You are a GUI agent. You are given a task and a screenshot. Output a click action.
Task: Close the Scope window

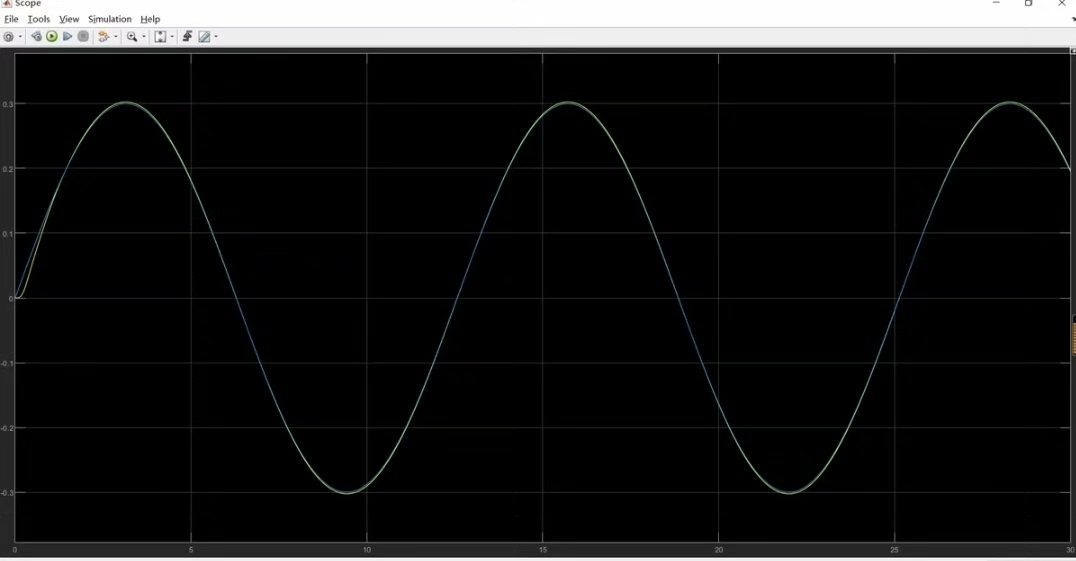click(x=1061, y=3)
